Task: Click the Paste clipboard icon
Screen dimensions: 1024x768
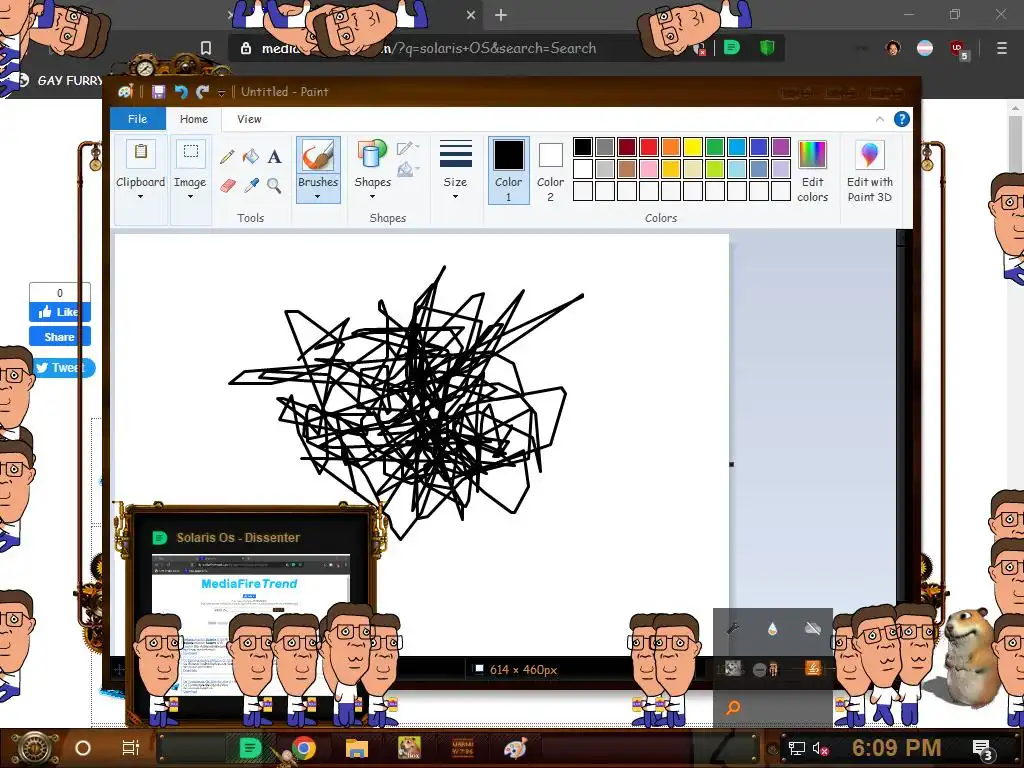Action: coord(140,153)
